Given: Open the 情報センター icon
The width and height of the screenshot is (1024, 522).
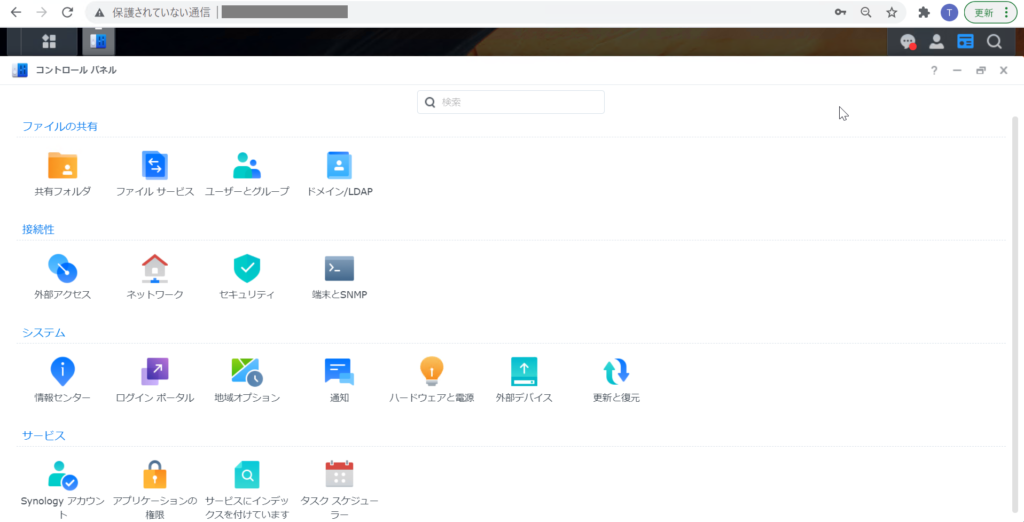Looking at the screenshot, I should (62, 372).
